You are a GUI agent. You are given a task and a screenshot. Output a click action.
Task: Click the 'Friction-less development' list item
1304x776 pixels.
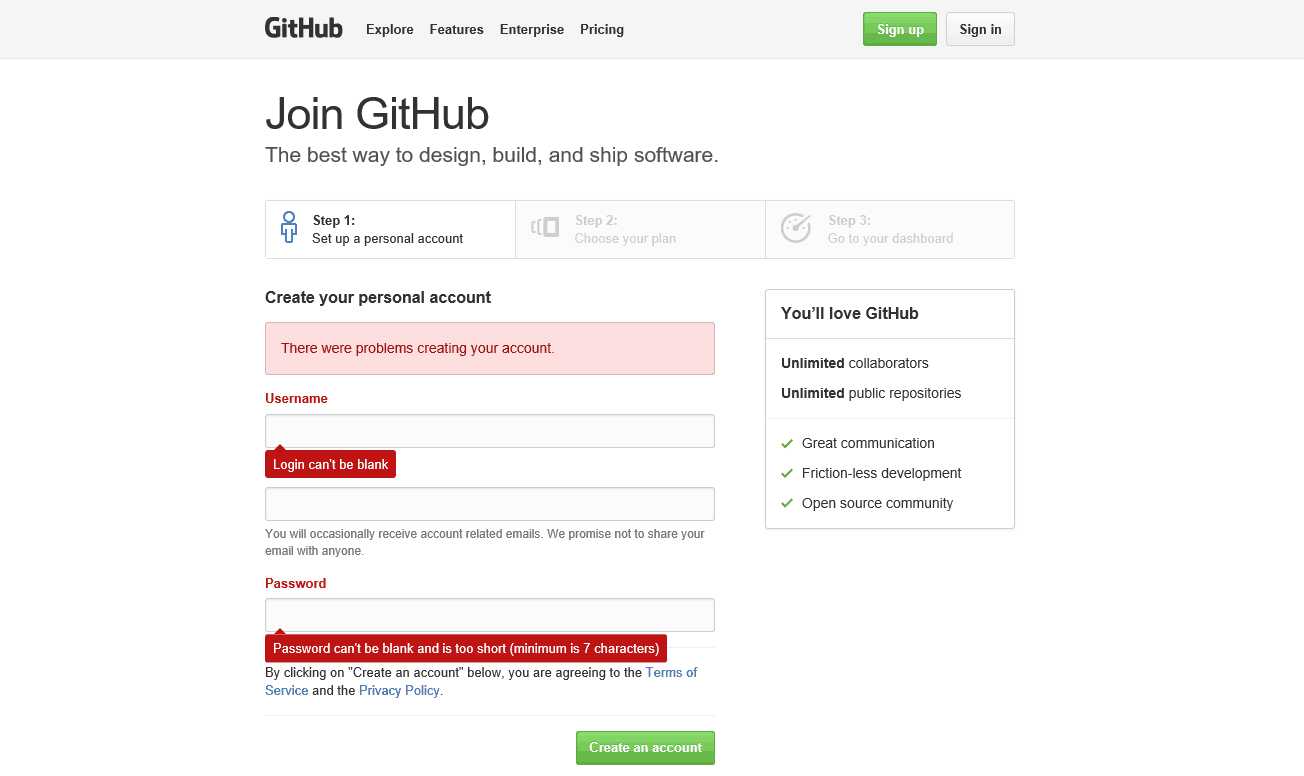(881, 473)
